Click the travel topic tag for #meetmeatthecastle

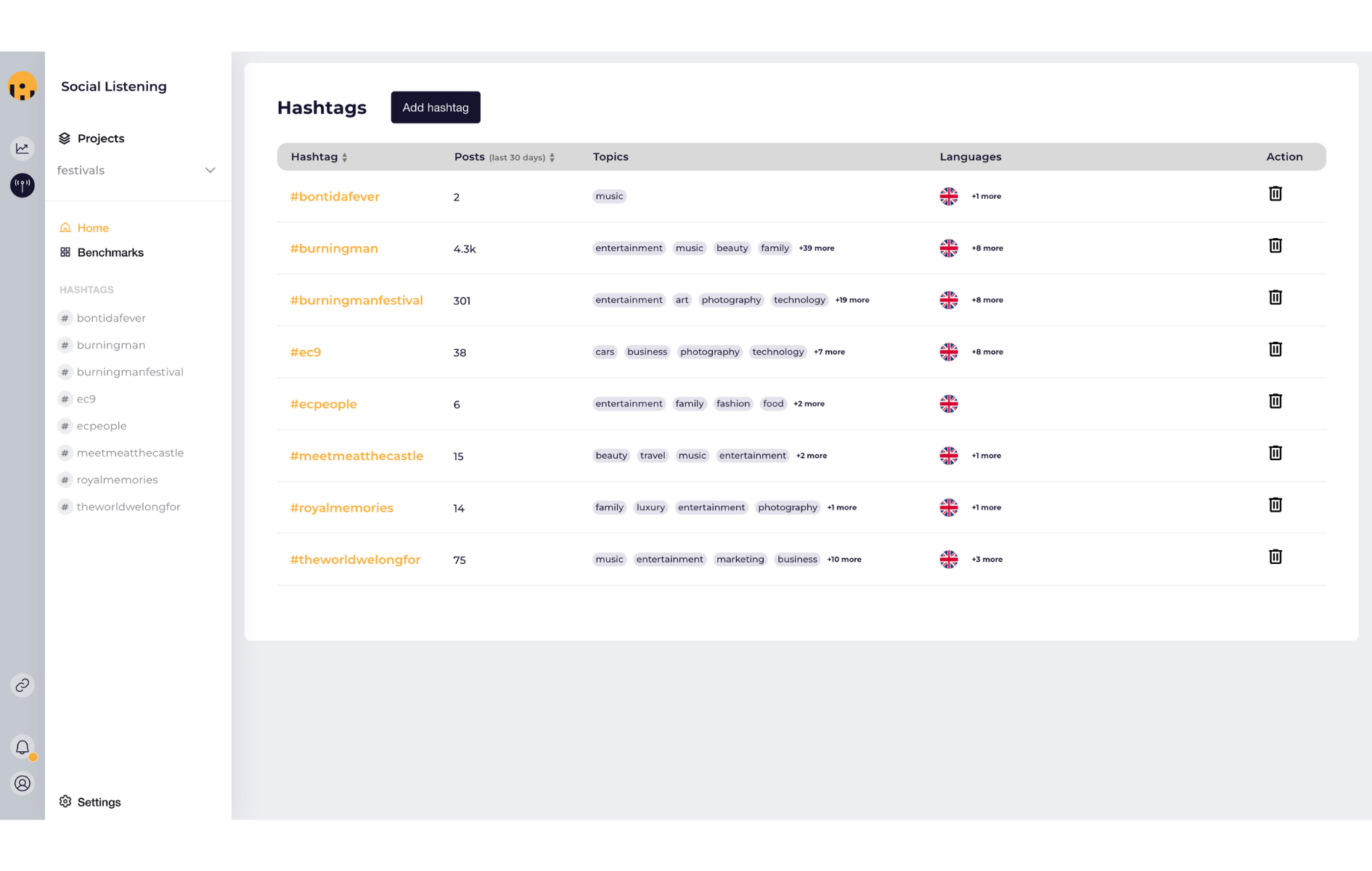click(x=653, y=456)
